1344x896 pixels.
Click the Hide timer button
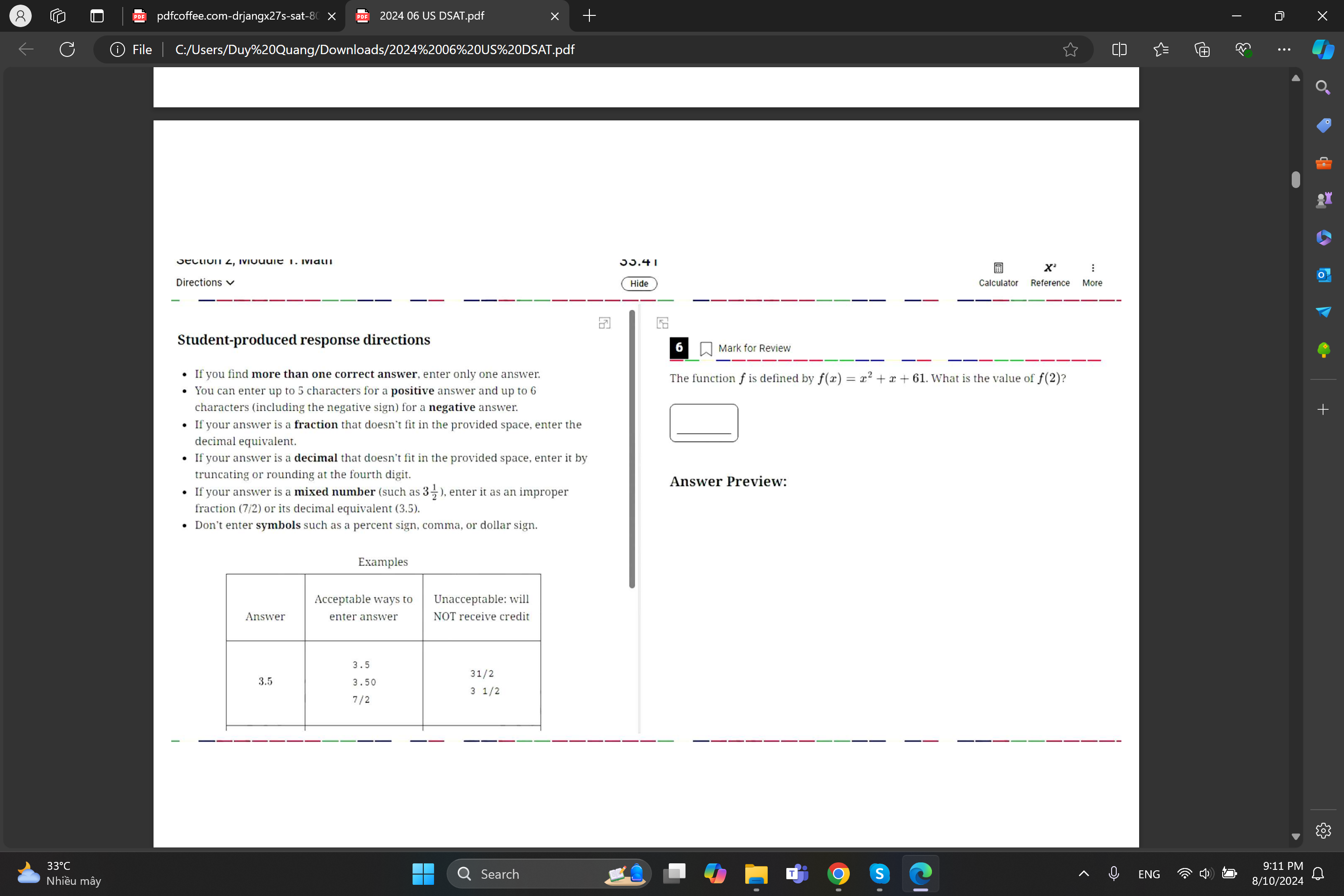click(639, 283)
